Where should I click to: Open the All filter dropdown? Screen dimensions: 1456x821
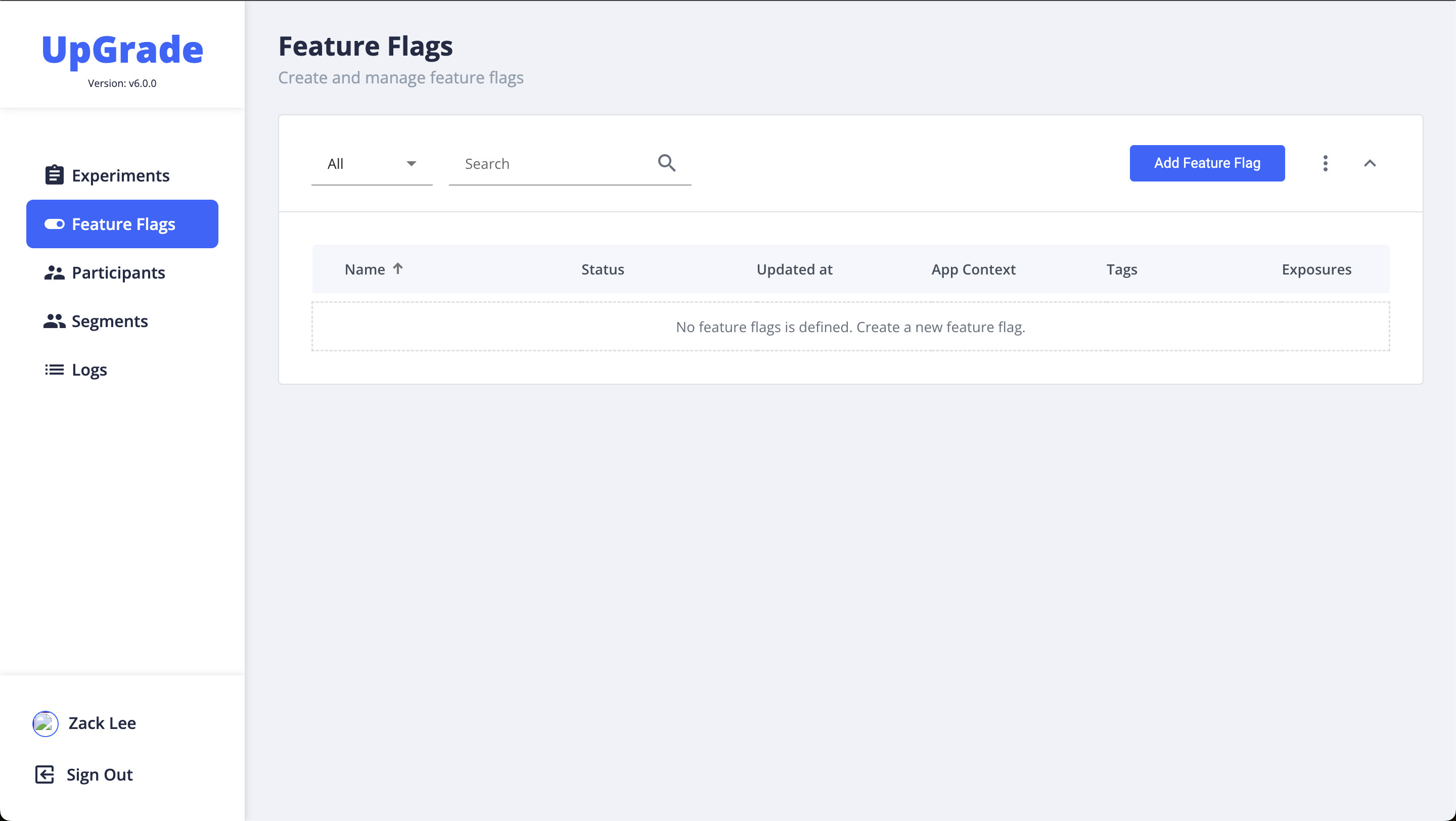point(372,164)
